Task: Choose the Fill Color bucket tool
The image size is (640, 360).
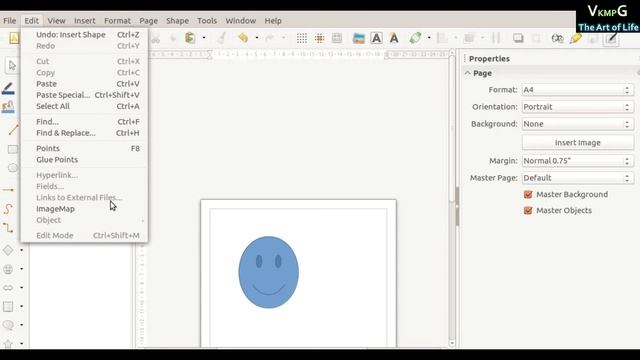Action: (x=8, y=107)
